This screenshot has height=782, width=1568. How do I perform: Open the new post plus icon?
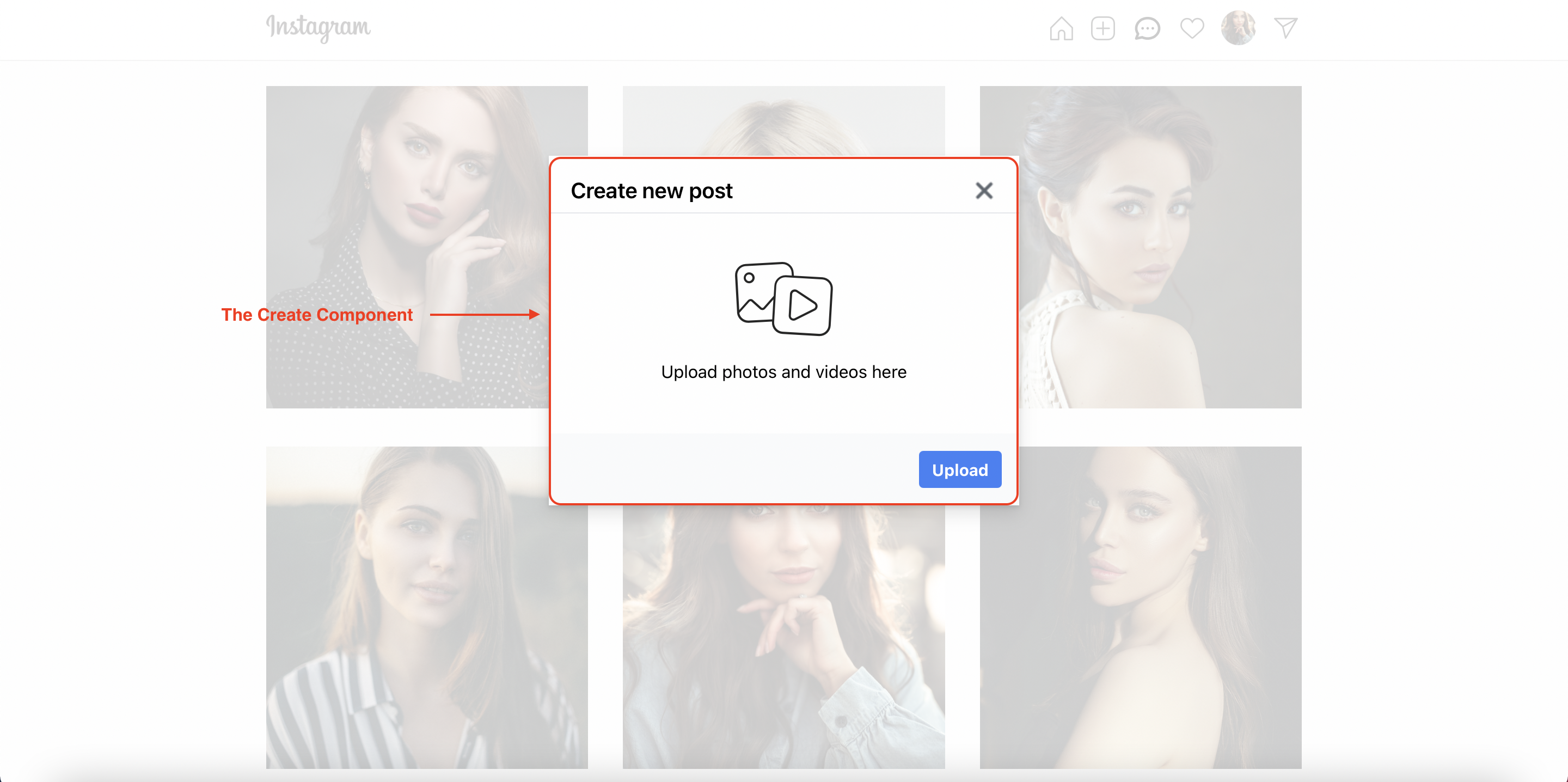click(1103, 28)
